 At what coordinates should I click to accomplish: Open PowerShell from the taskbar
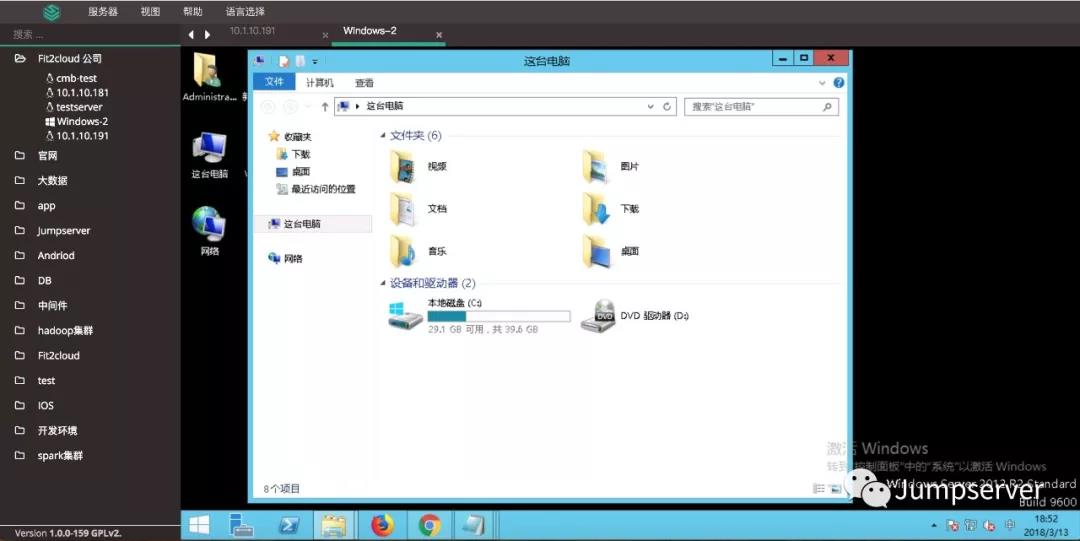(289, 525)
